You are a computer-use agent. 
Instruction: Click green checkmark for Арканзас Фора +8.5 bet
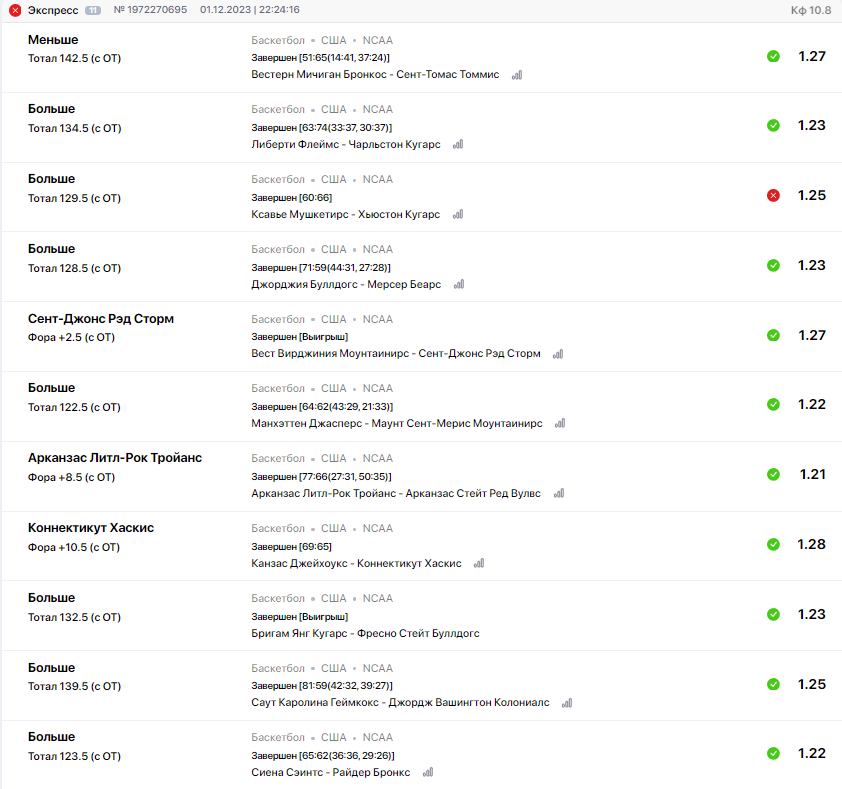773,474
